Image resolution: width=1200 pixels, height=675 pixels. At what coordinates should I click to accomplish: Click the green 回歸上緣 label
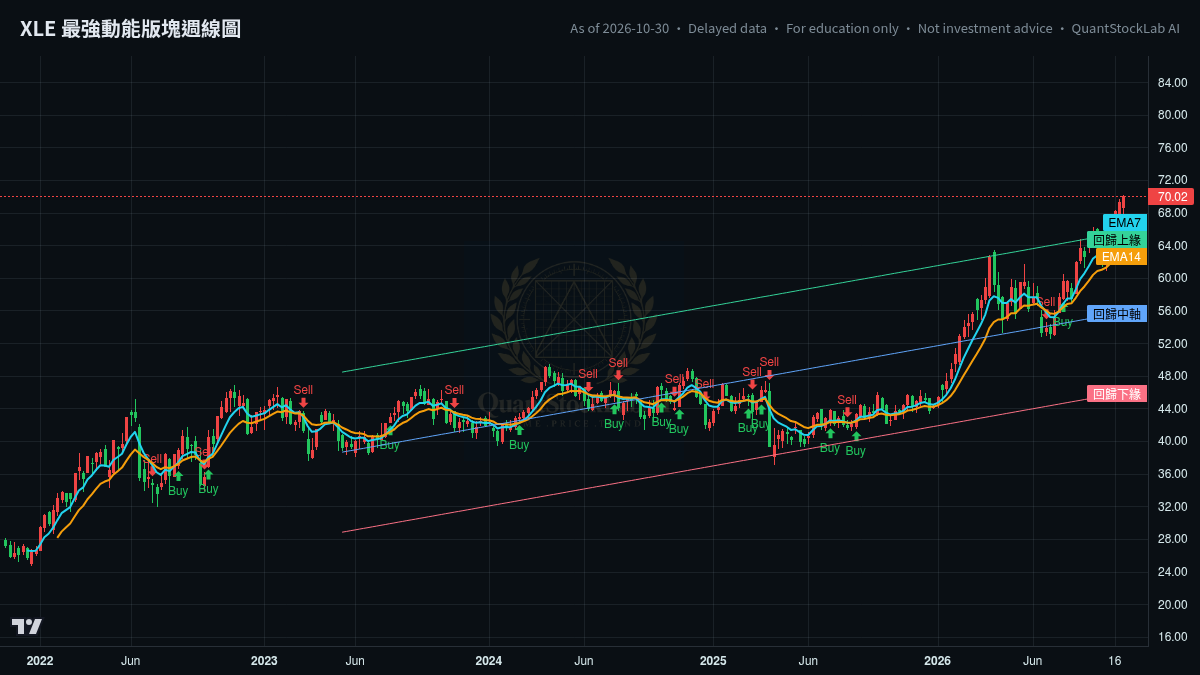pyautogui.click(x=1116, y=240)
